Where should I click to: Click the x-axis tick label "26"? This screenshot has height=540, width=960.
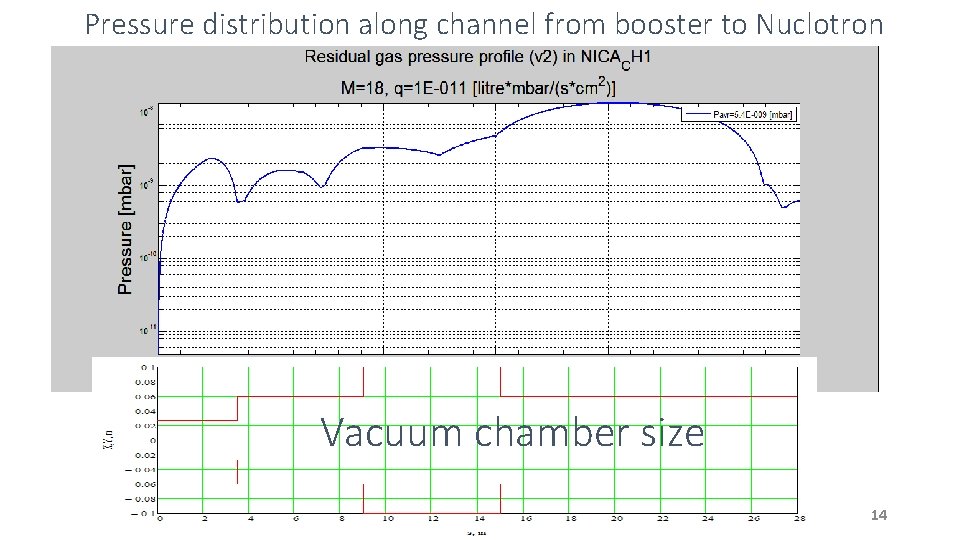click(x=754, y=519)
